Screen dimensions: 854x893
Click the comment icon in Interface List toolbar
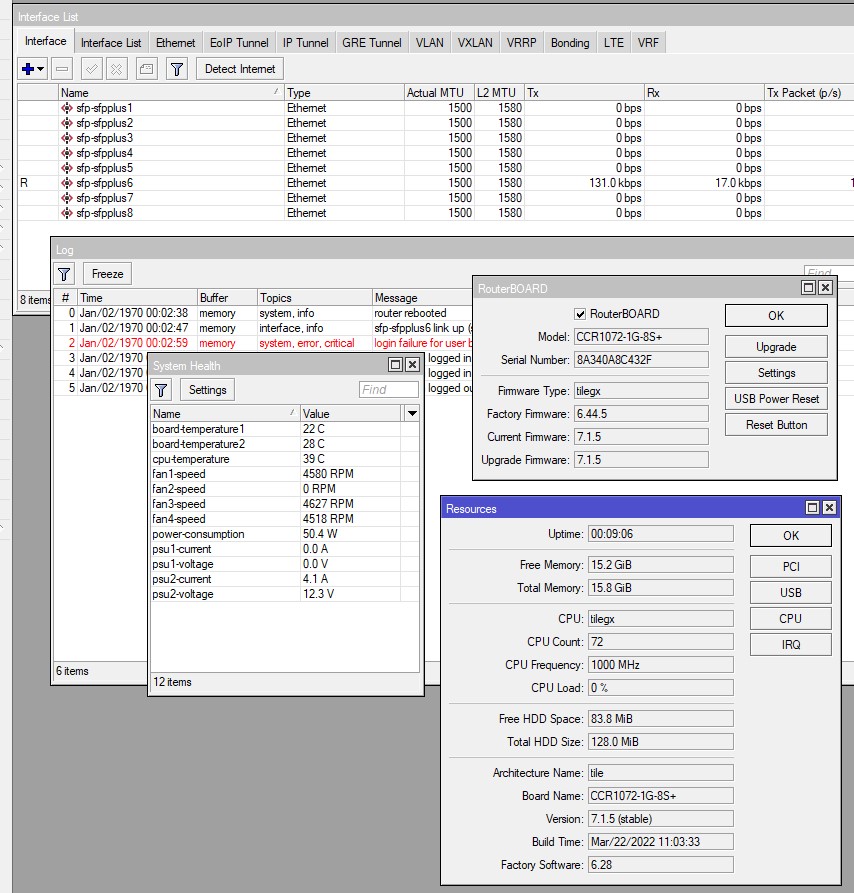pos(146,69)
